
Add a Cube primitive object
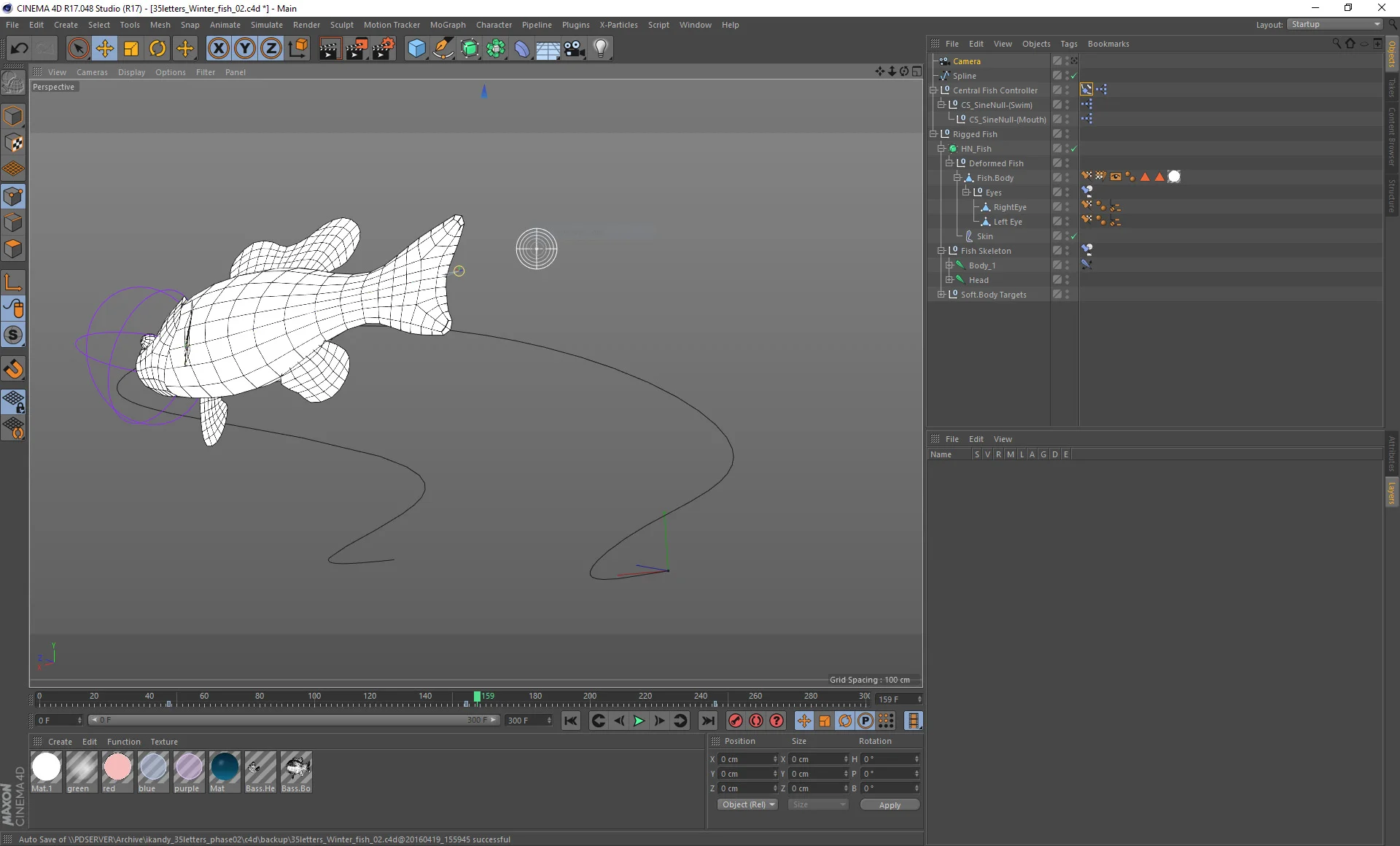coord(416,49)
